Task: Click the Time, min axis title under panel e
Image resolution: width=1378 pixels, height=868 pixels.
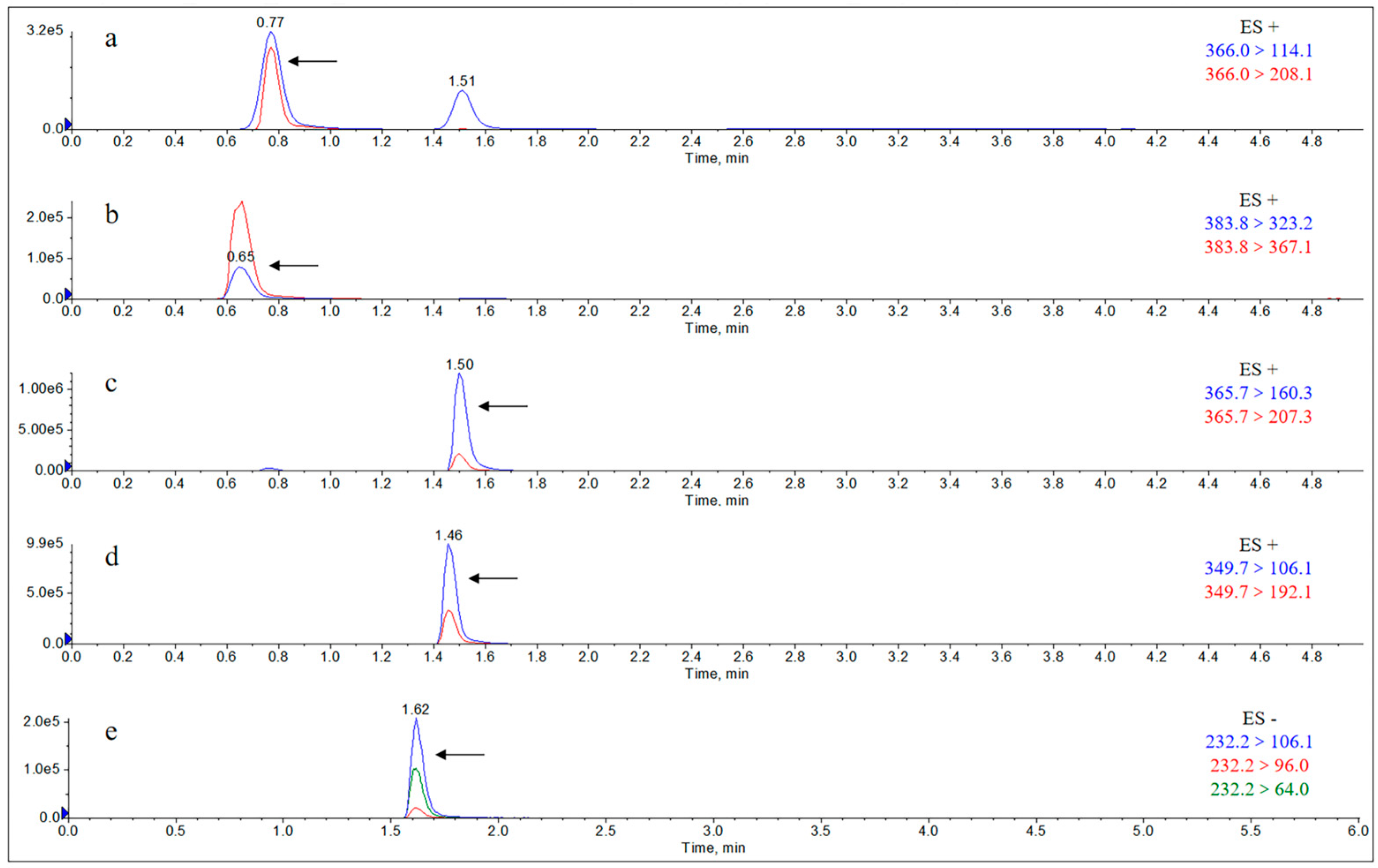Action: pyautogui.click(x=713, y=848)
